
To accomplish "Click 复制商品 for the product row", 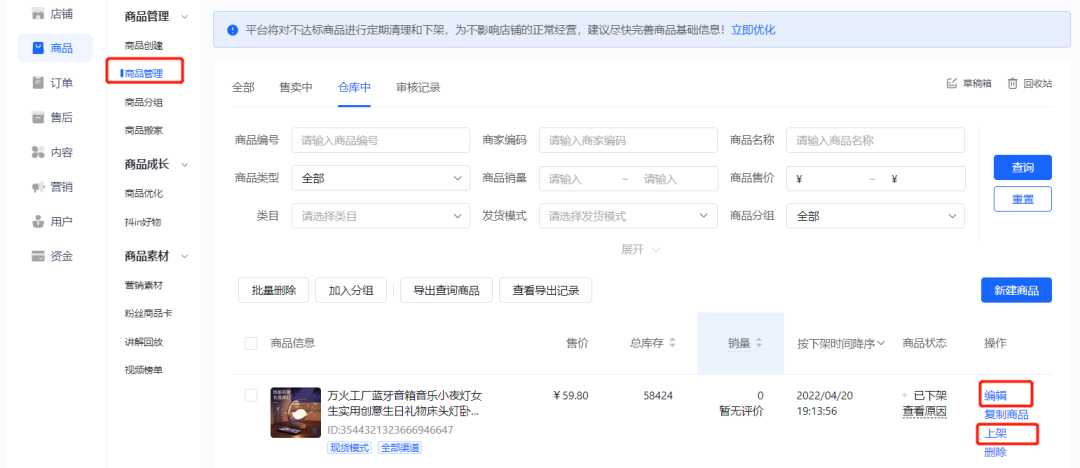I will [1006, 415].
